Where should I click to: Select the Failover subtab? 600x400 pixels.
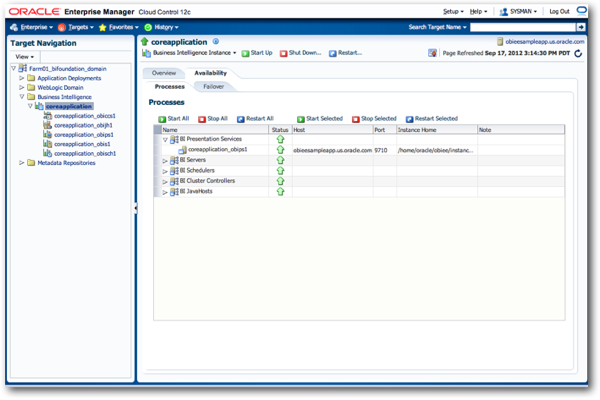tap(214, 87)
